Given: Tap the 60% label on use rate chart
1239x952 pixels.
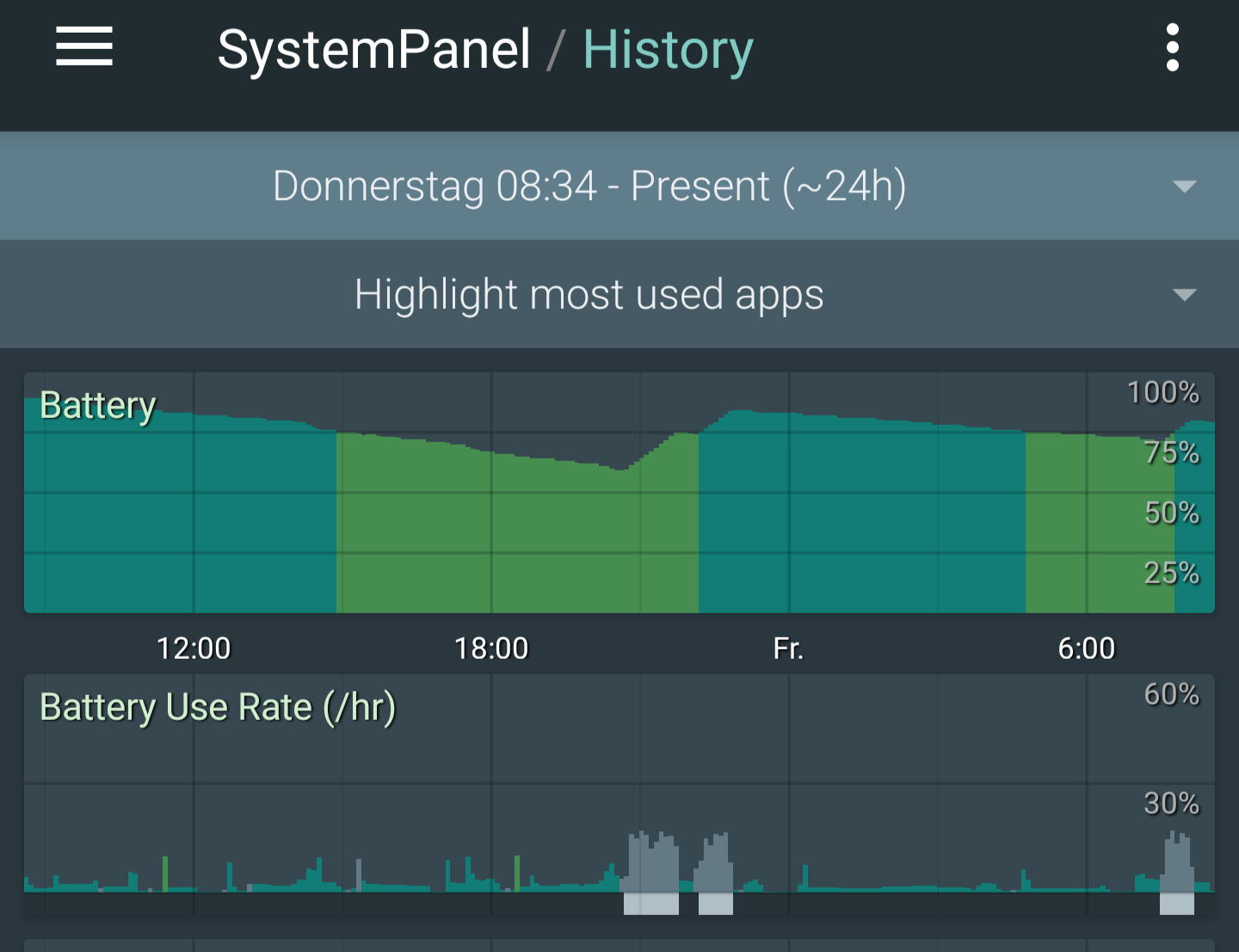Looking at the screenshot, I should coord(1171,694).
